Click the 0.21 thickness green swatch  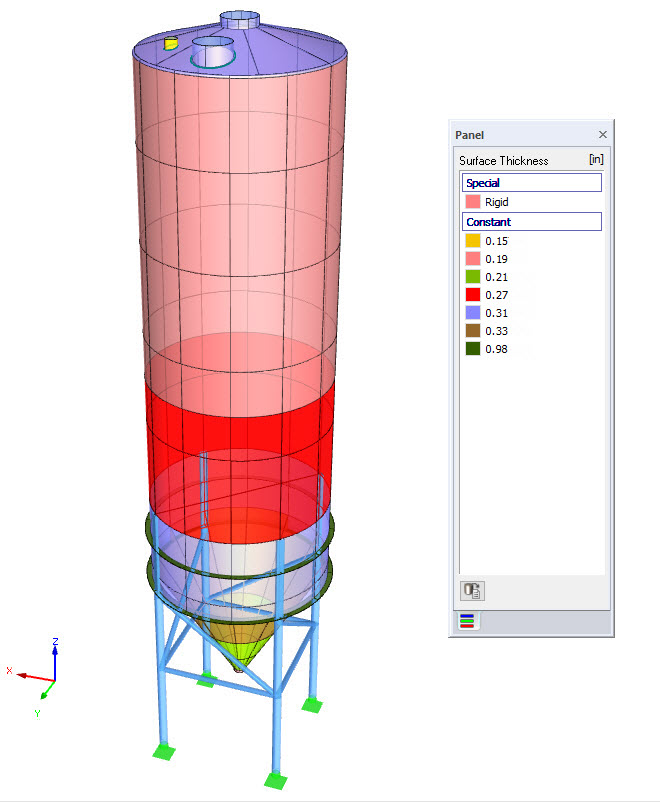tap(473, 277)
